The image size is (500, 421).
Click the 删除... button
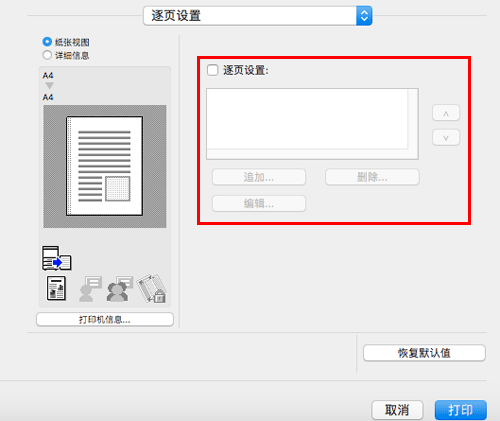372,177
